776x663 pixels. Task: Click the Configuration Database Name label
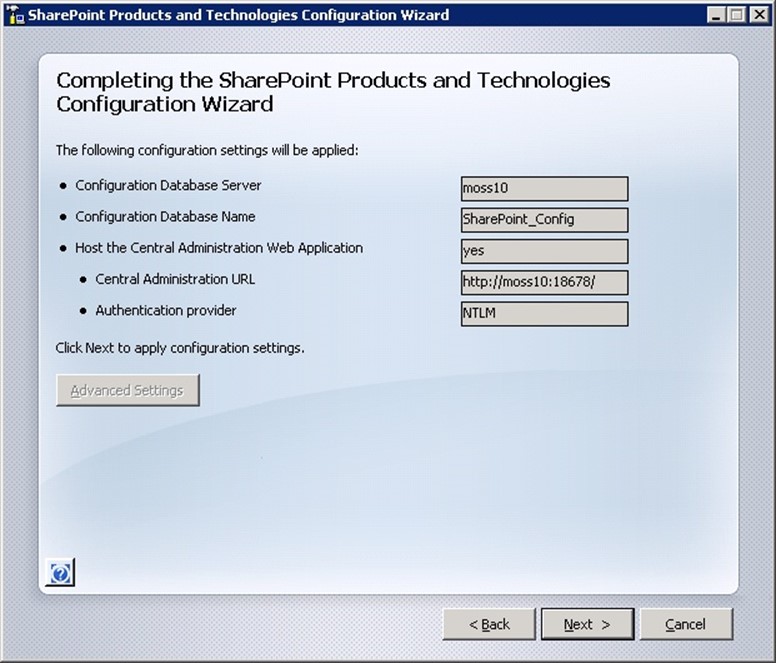[165, 217]
